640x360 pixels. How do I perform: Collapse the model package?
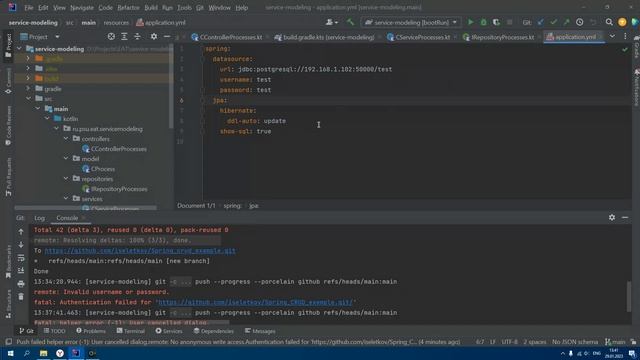point(66,158)
